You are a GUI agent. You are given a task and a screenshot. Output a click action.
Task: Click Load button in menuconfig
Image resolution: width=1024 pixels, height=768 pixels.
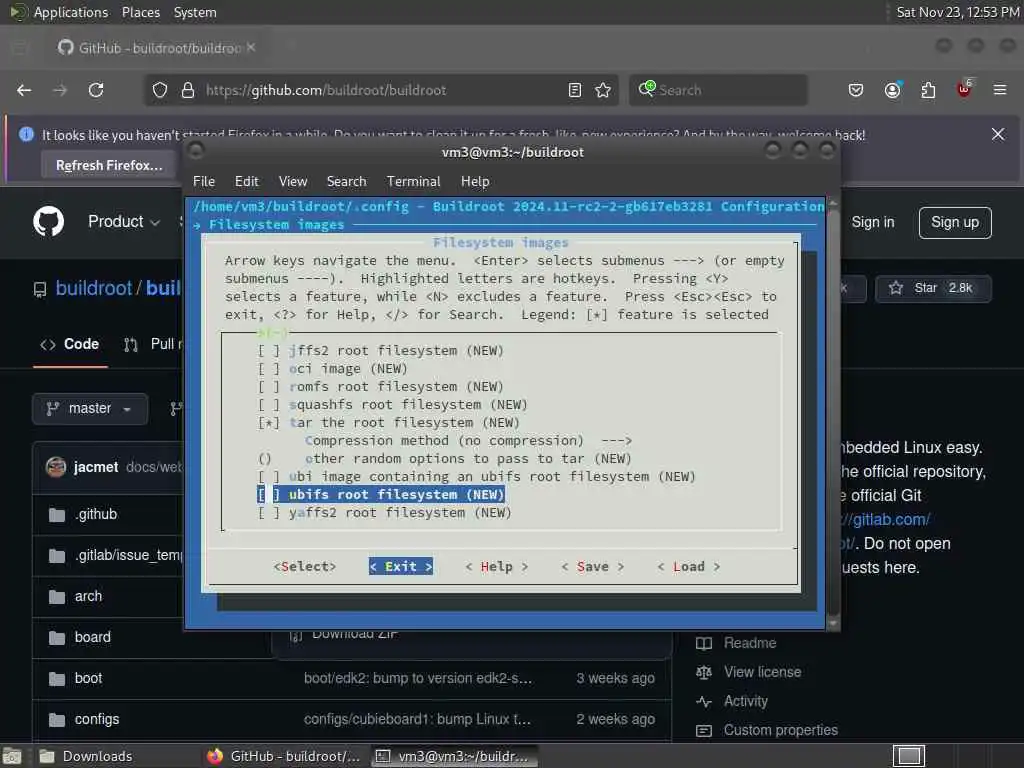point(689,567)
